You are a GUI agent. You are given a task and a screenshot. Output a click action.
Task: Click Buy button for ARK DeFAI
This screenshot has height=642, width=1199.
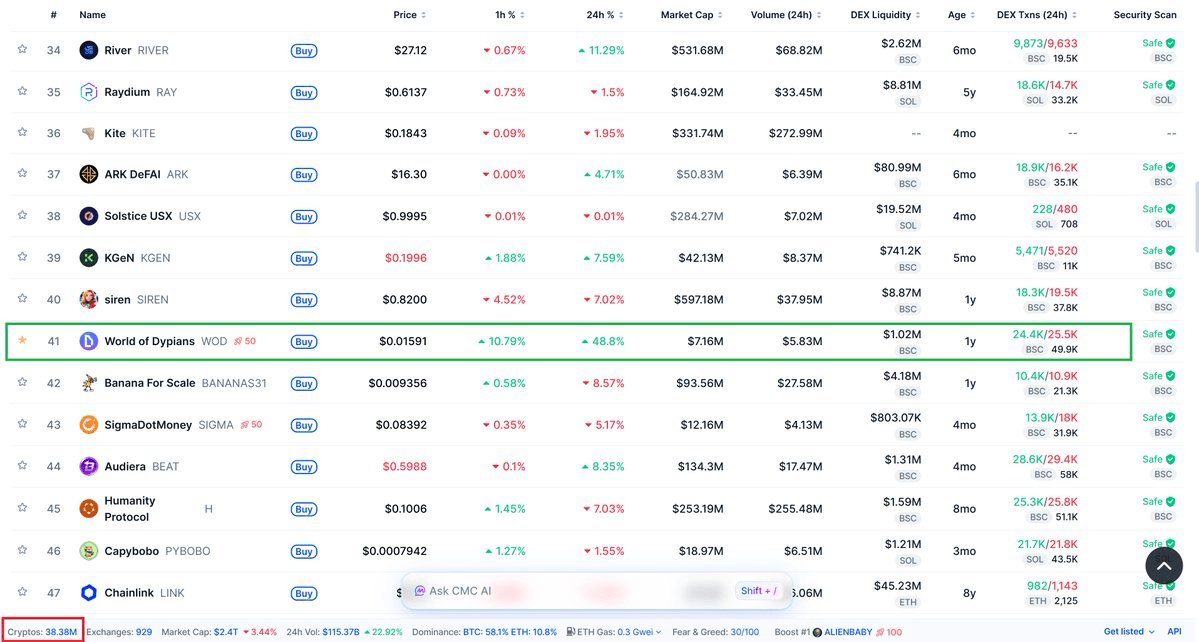[x=304, y=175]
